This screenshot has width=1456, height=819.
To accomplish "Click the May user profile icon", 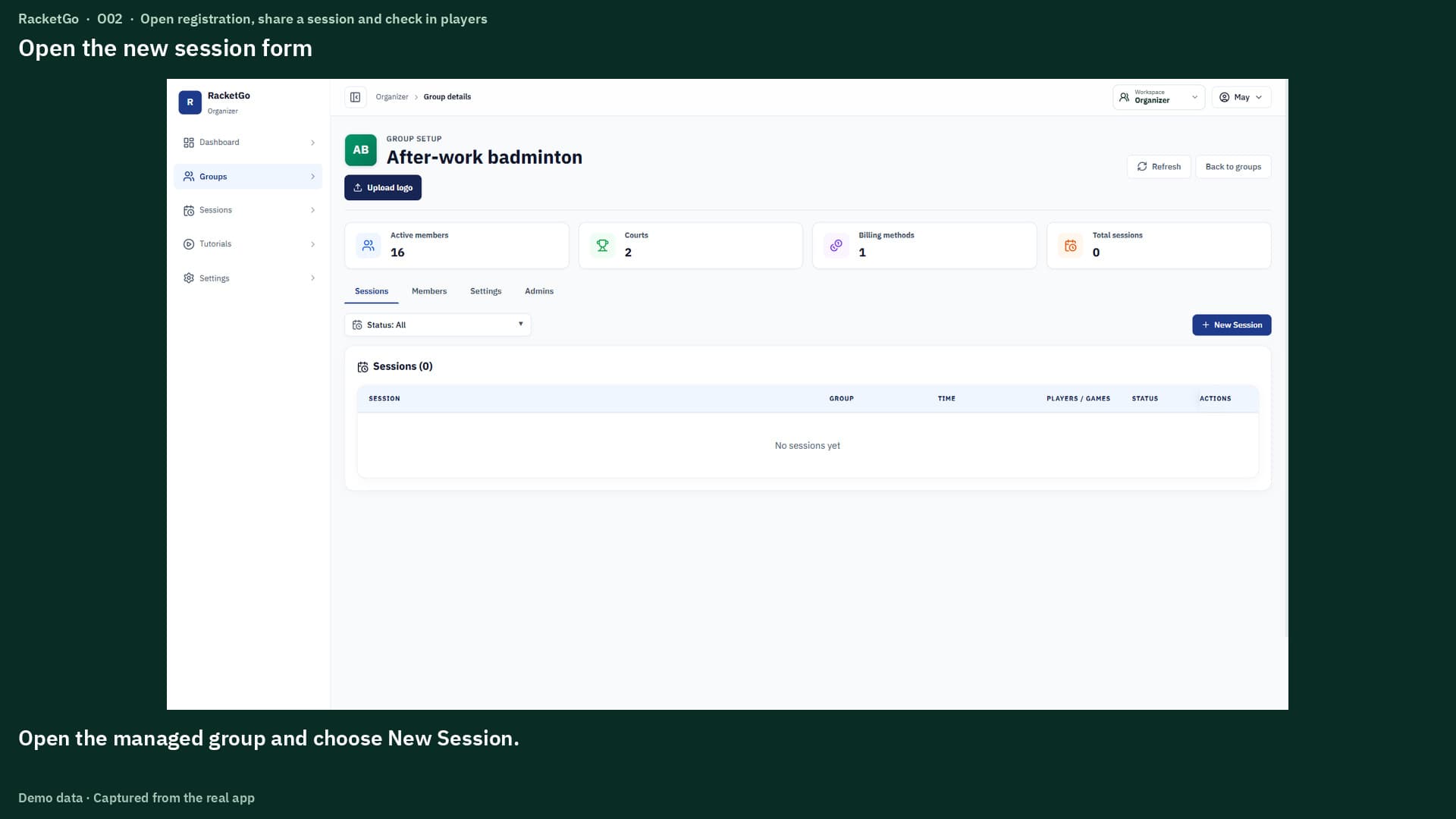I will tap(1224, 97).
